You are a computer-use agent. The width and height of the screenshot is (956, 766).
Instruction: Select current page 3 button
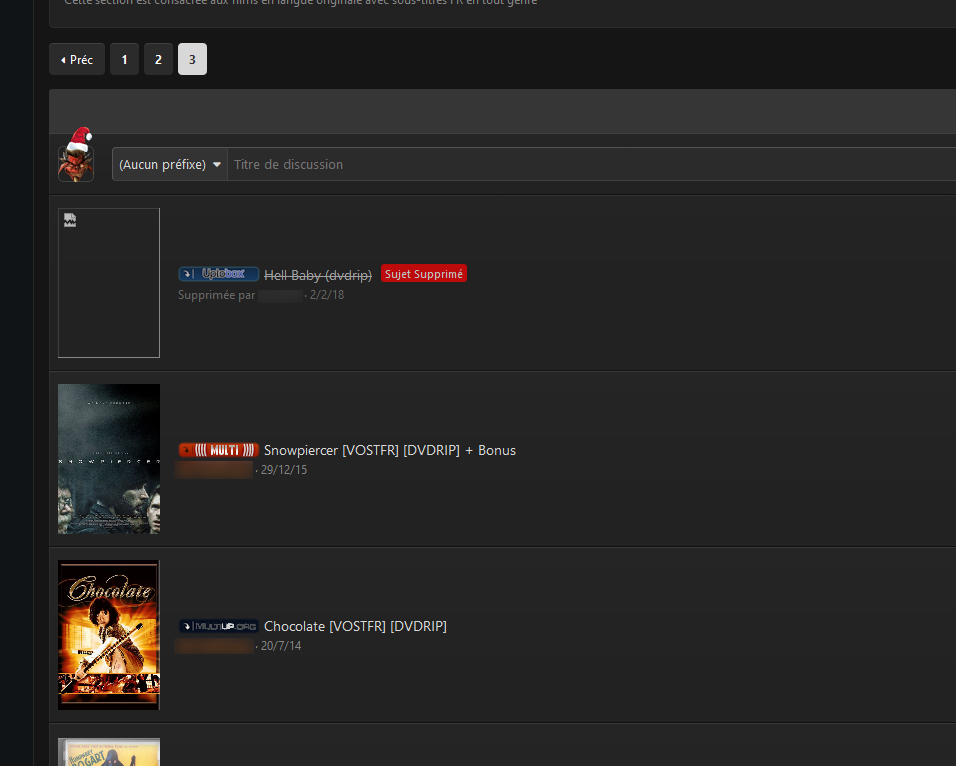(192, 59)
